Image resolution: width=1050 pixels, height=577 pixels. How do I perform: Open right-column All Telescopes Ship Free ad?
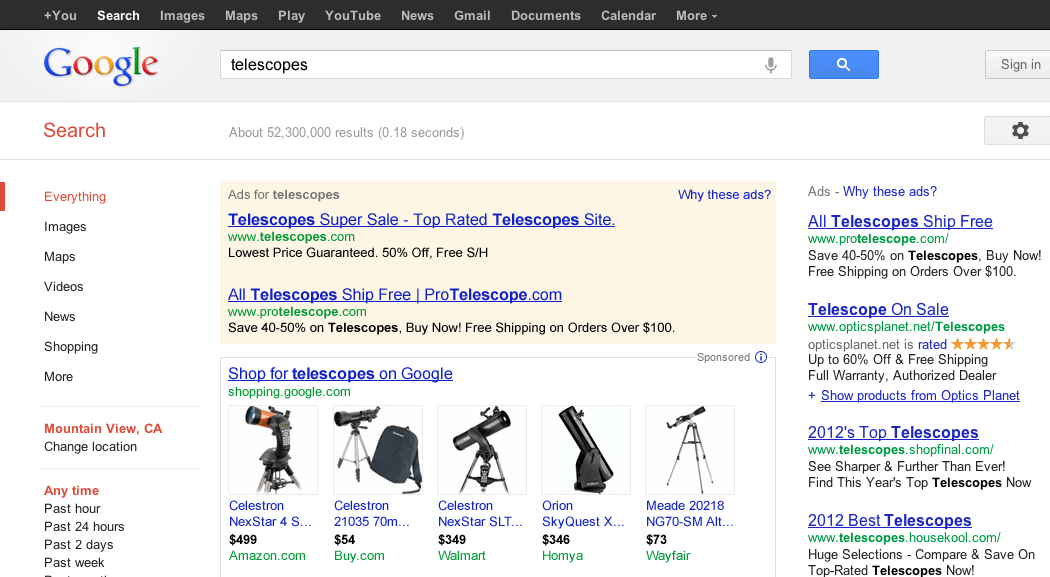[900, 222]
